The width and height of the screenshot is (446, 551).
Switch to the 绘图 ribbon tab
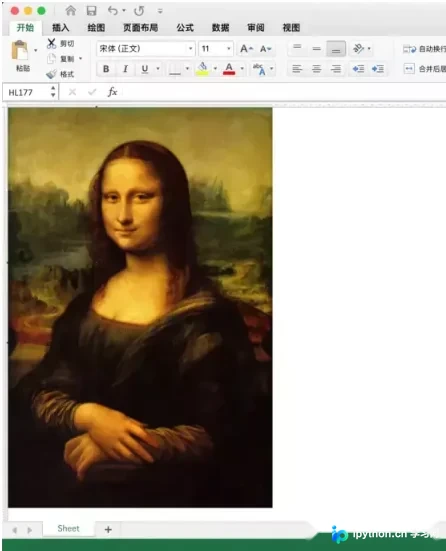[x=96, y=28]
